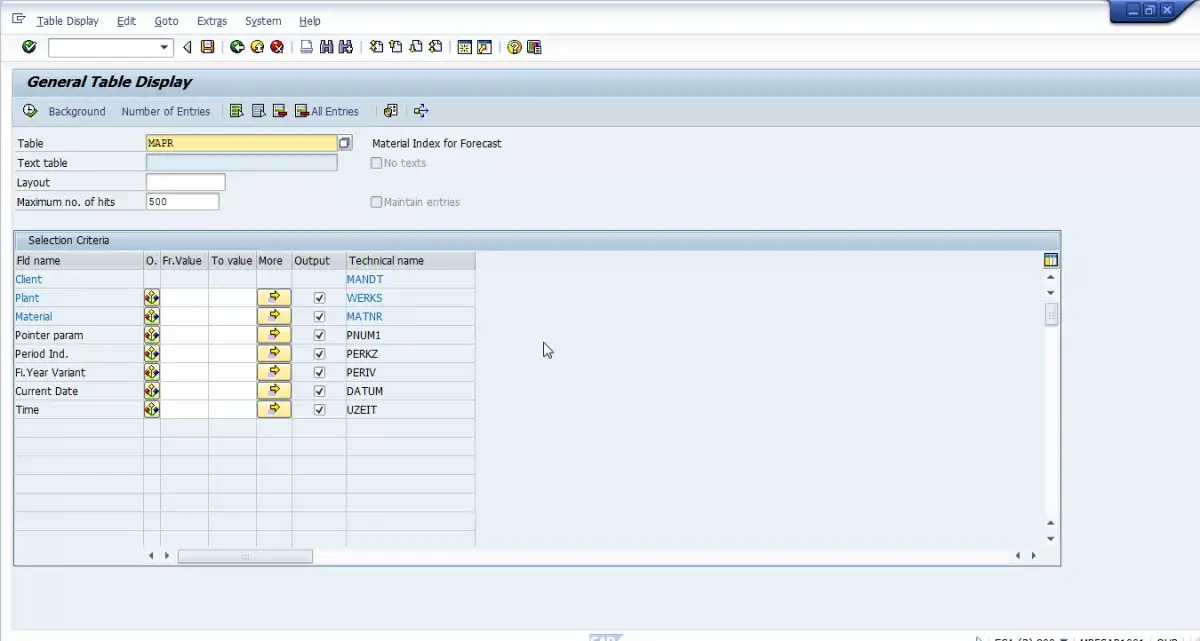Open selection options icon for Fi.Year Variant row
The height and width of the screenshot is (641, 1200).
point(152,372)
